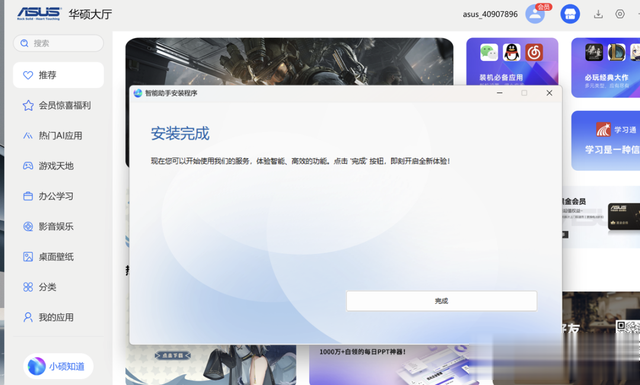Open the 学习通 promotional card
Viewport: 640px width, 385px height.
coord(606,140)
